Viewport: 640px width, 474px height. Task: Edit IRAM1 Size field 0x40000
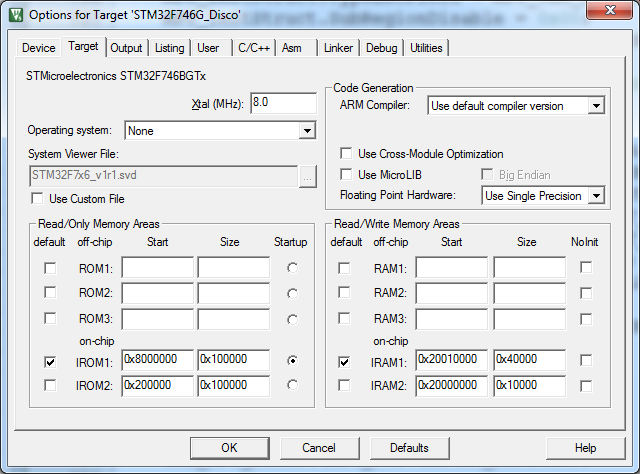(x=530, y=360)
